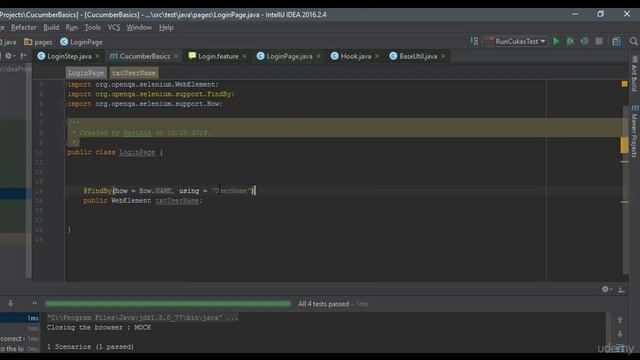Screen dimensions: 640x360
Task: Close the LoginStep.java tab
Action: 98,56
